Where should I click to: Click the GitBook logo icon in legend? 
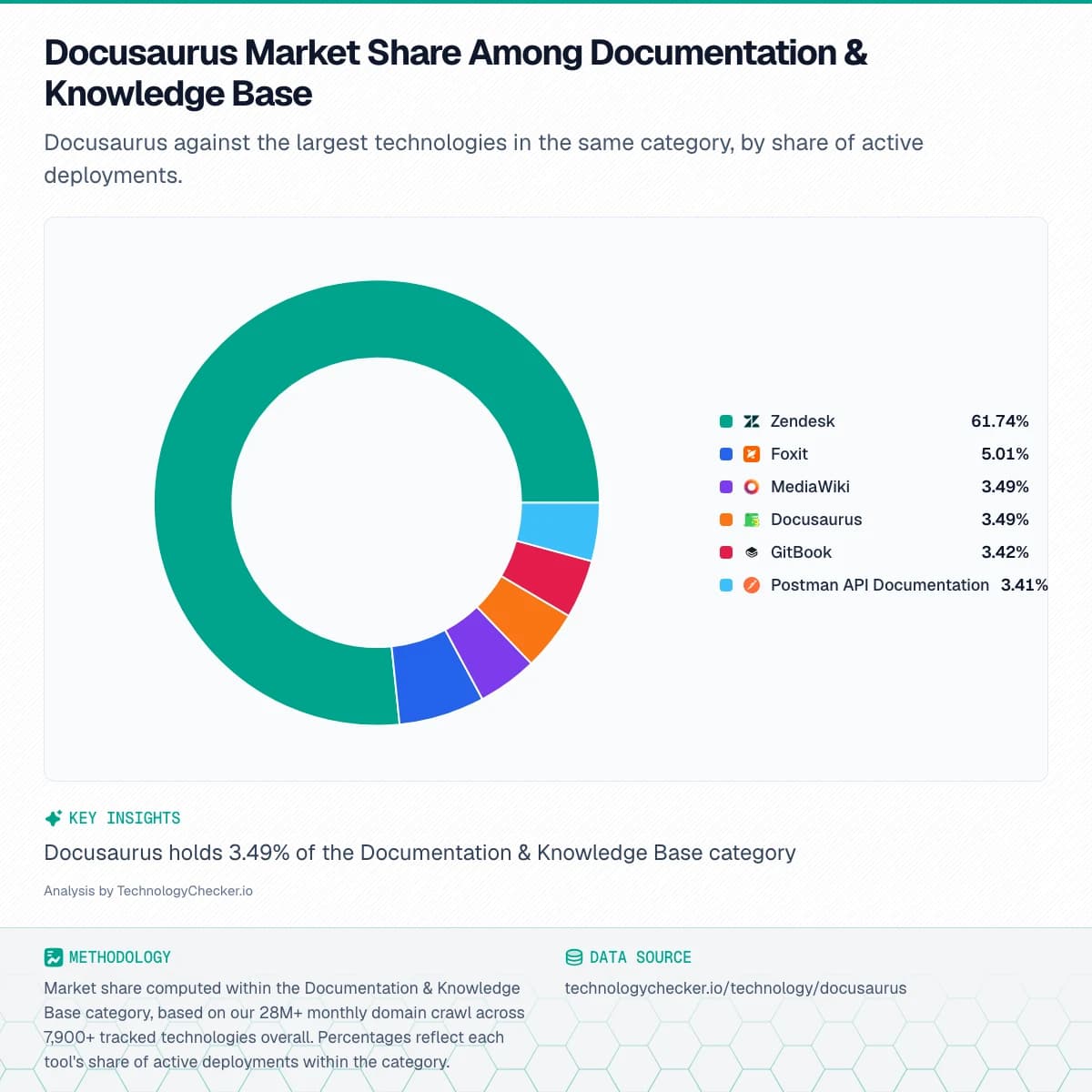tap(752, 552)
